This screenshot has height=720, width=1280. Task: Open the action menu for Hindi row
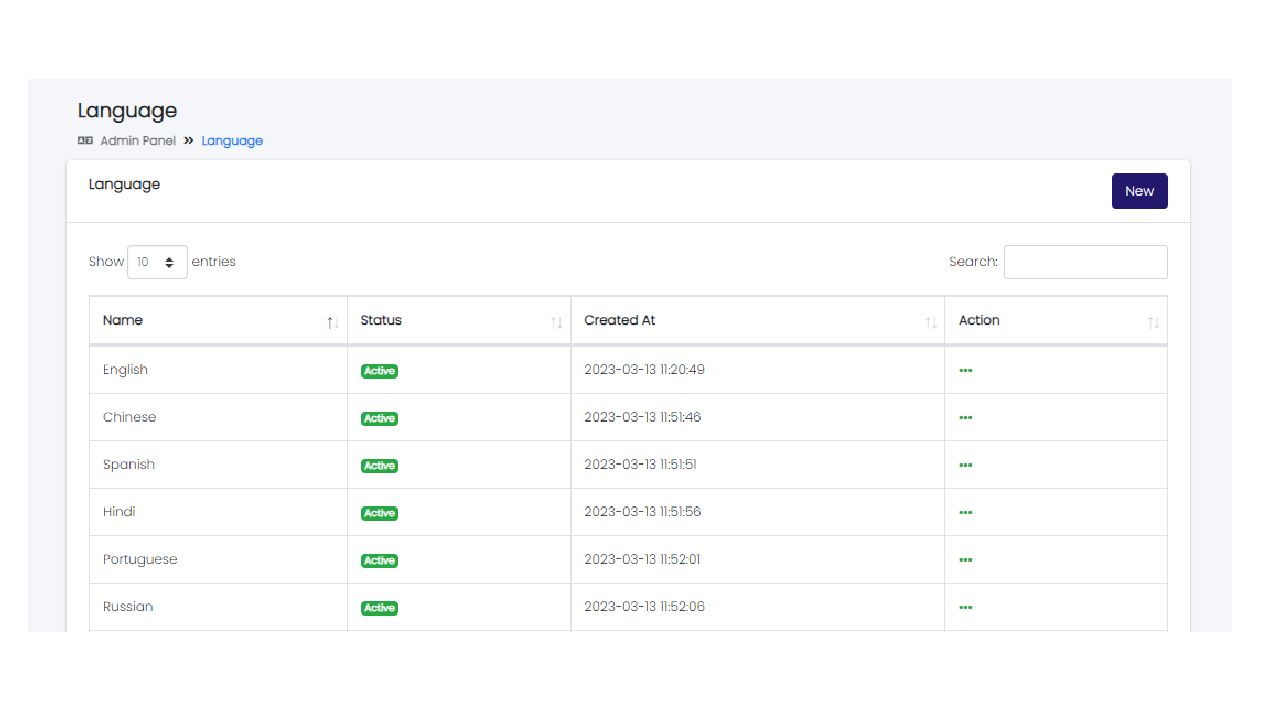[x=965, y=513]
